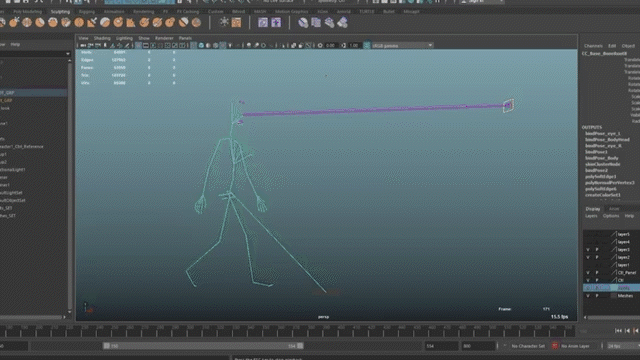Switch to the Poly Modeling shelf tab

27,11
